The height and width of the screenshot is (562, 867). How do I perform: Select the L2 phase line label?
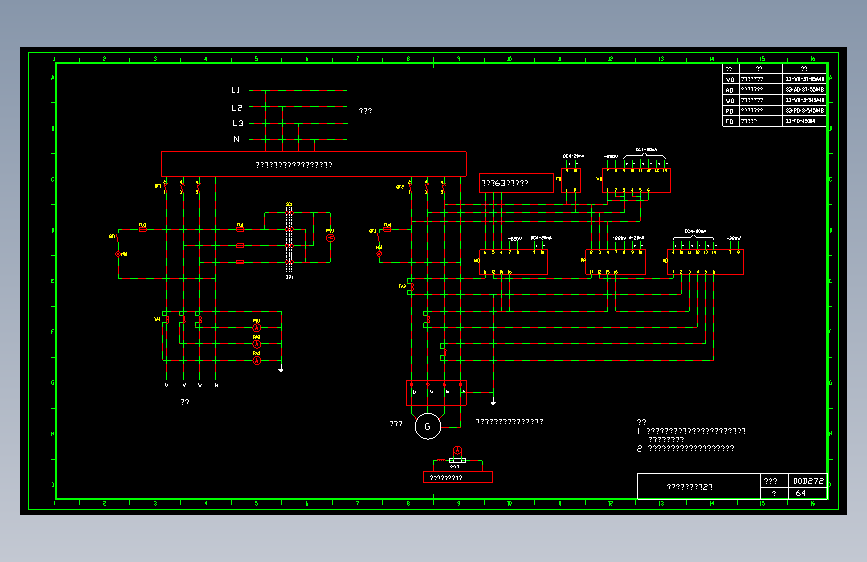(237, 108)
